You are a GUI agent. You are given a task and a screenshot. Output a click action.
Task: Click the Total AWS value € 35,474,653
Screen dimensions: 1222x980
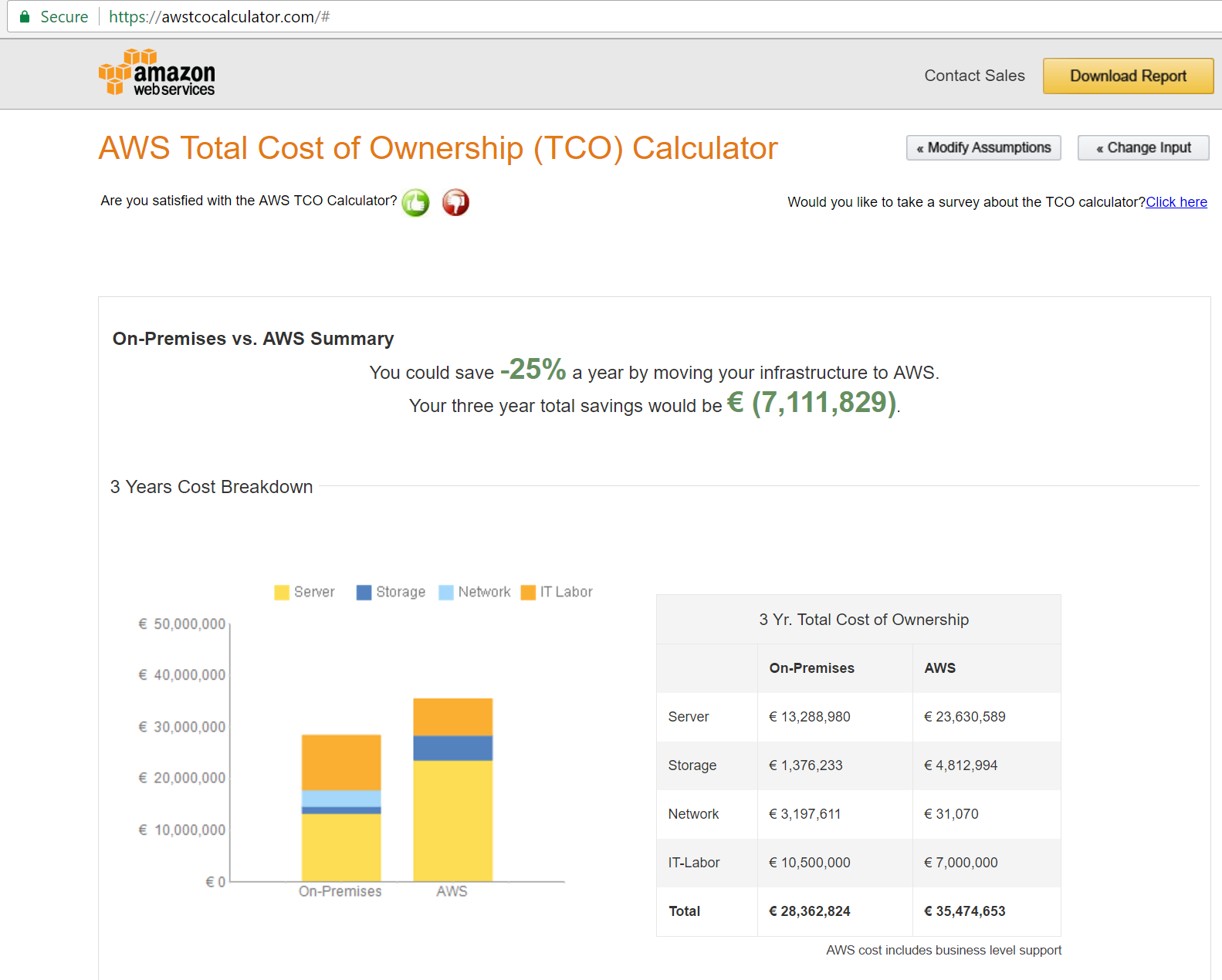964,911
